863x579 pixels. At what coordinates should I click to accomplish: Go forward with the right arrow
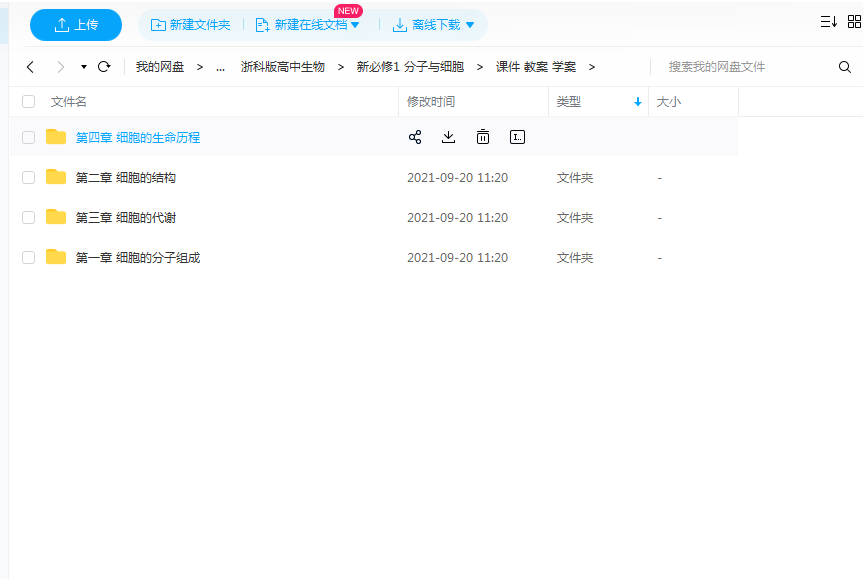coord(61,67)
